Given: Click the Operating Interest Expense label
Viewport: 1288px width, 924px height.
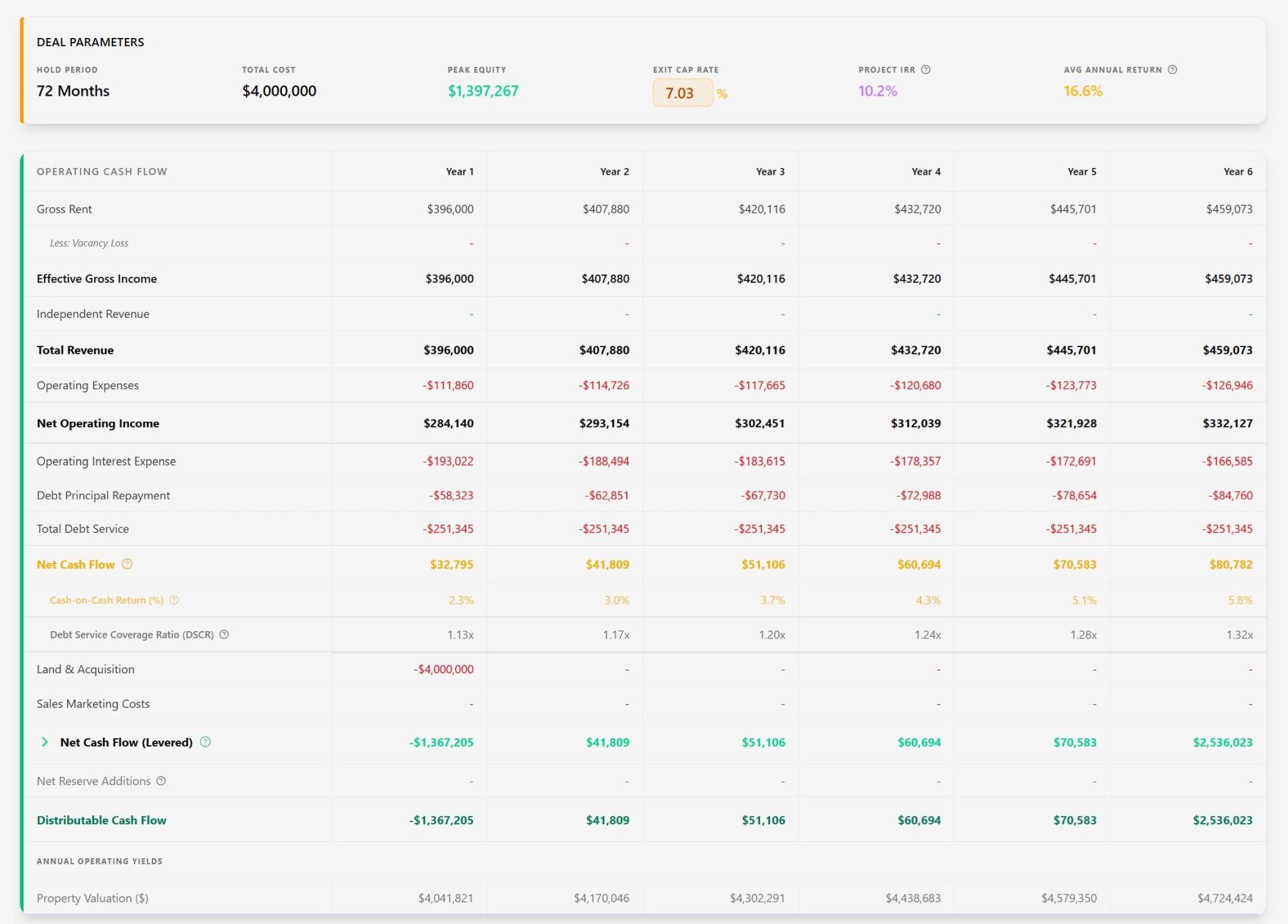Looking at the screenshot, I should 106,461.
